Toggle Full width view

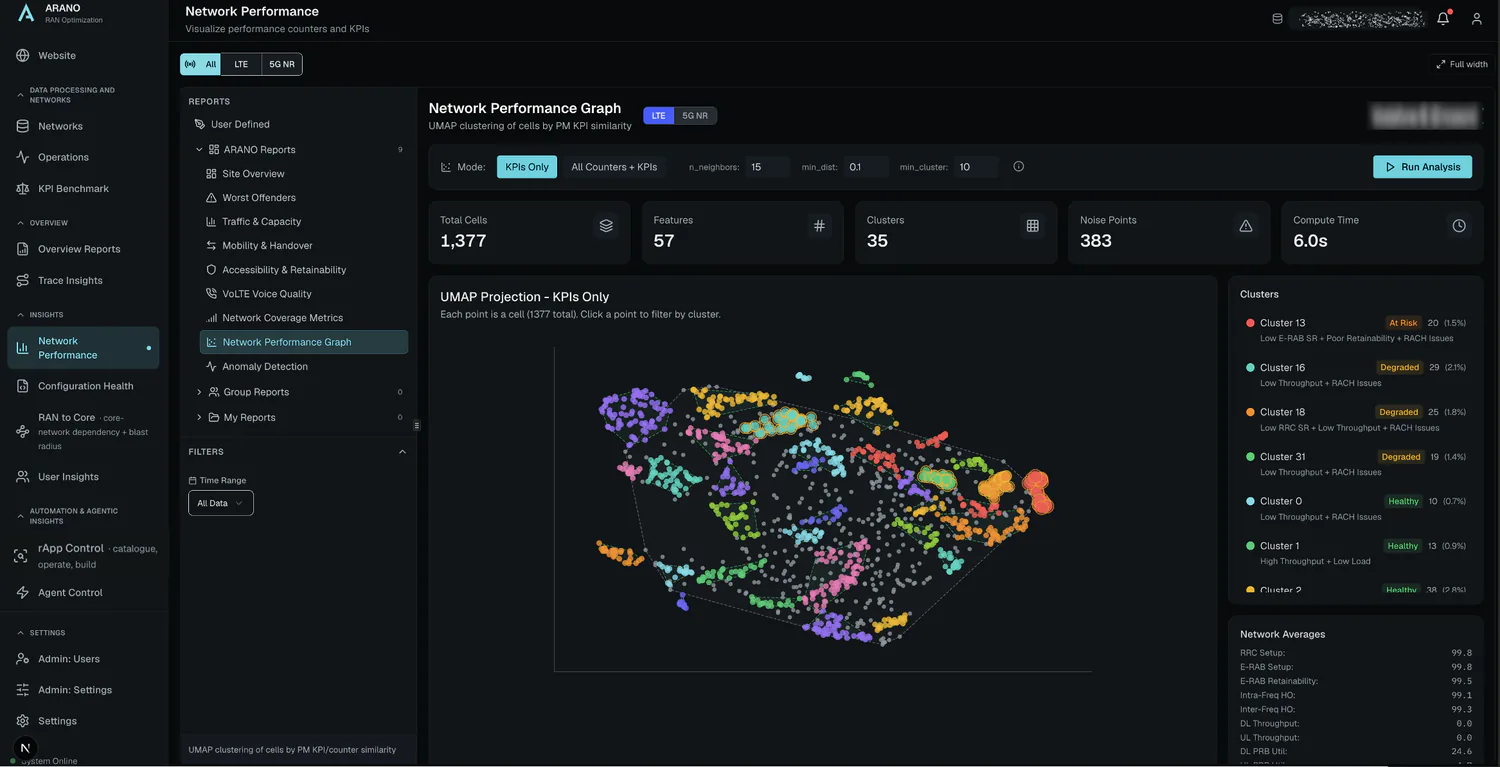click(1462, 64)
